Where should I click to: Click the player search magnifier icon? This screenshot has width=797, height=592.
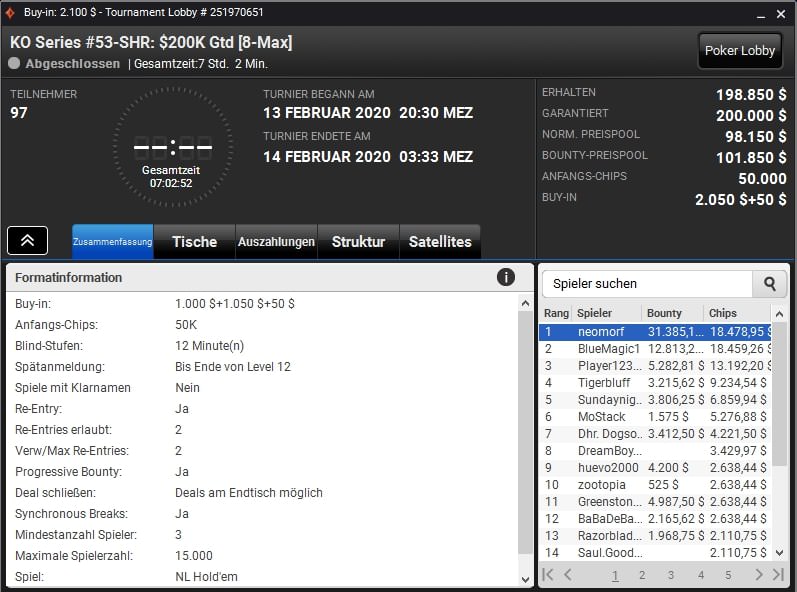pyautogui.click(x=769, y=284)
